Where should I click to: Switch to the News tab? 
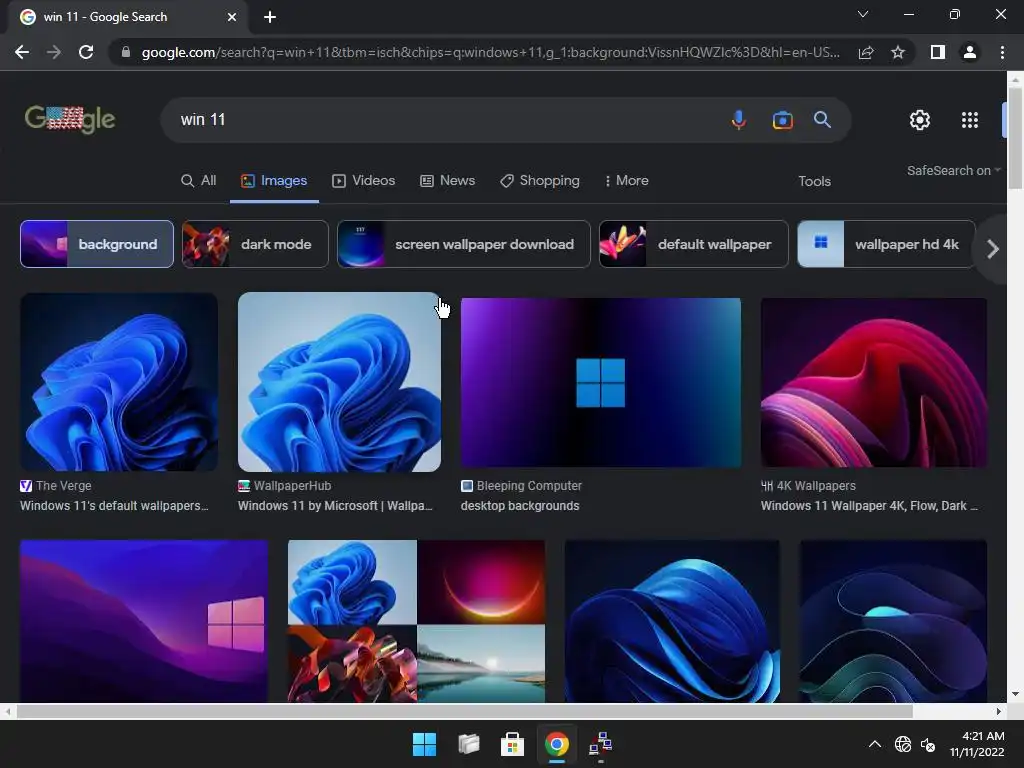447,181
